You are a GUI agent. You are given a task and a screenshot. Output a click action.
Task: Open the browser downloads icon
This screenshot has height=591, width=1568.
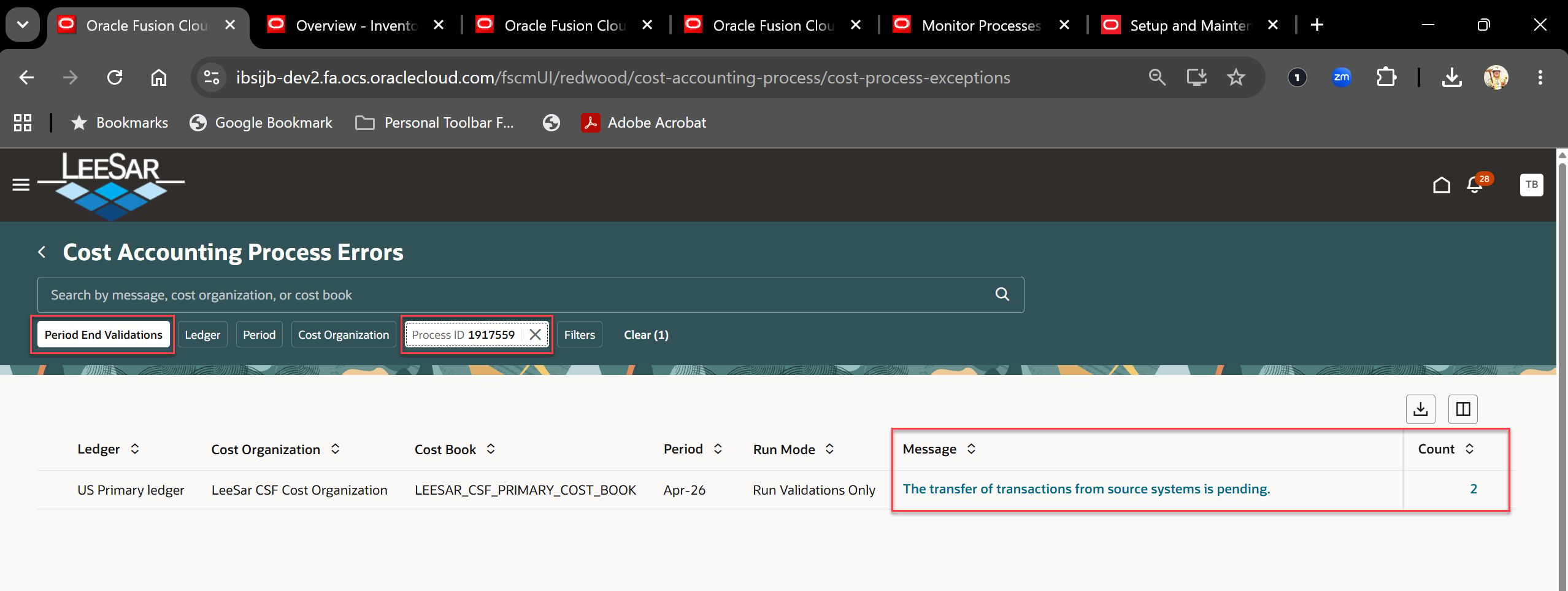pos(1451,77)
